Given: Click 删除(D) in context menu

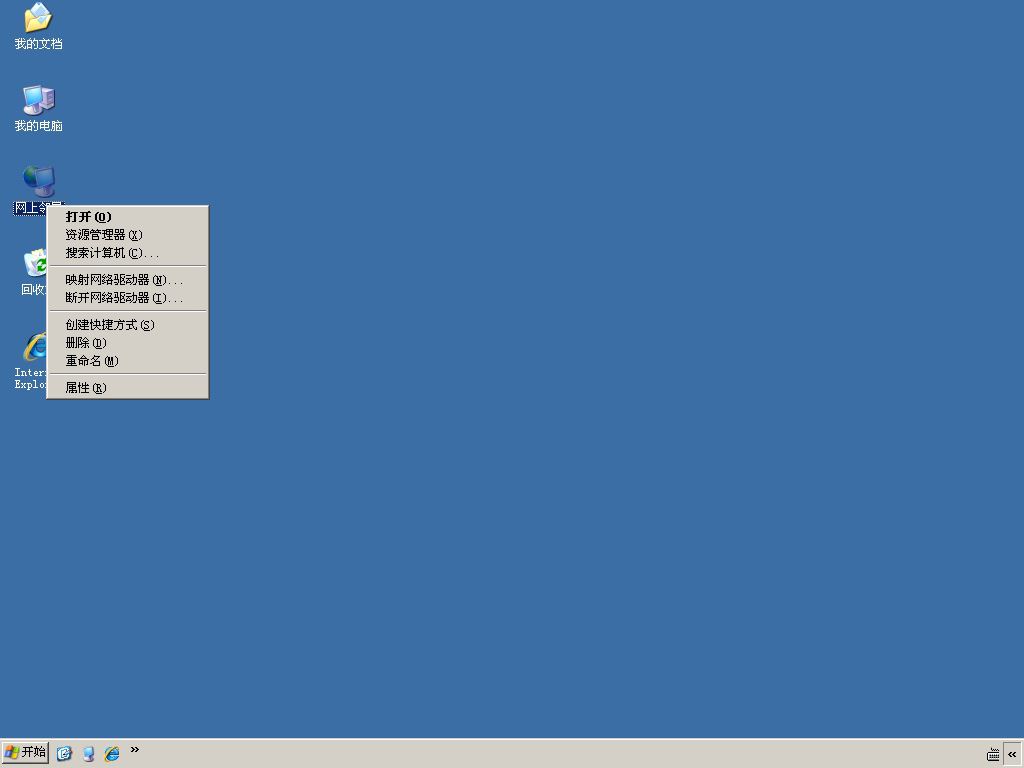Looking at the screenshot, I should tap(128, 343).
